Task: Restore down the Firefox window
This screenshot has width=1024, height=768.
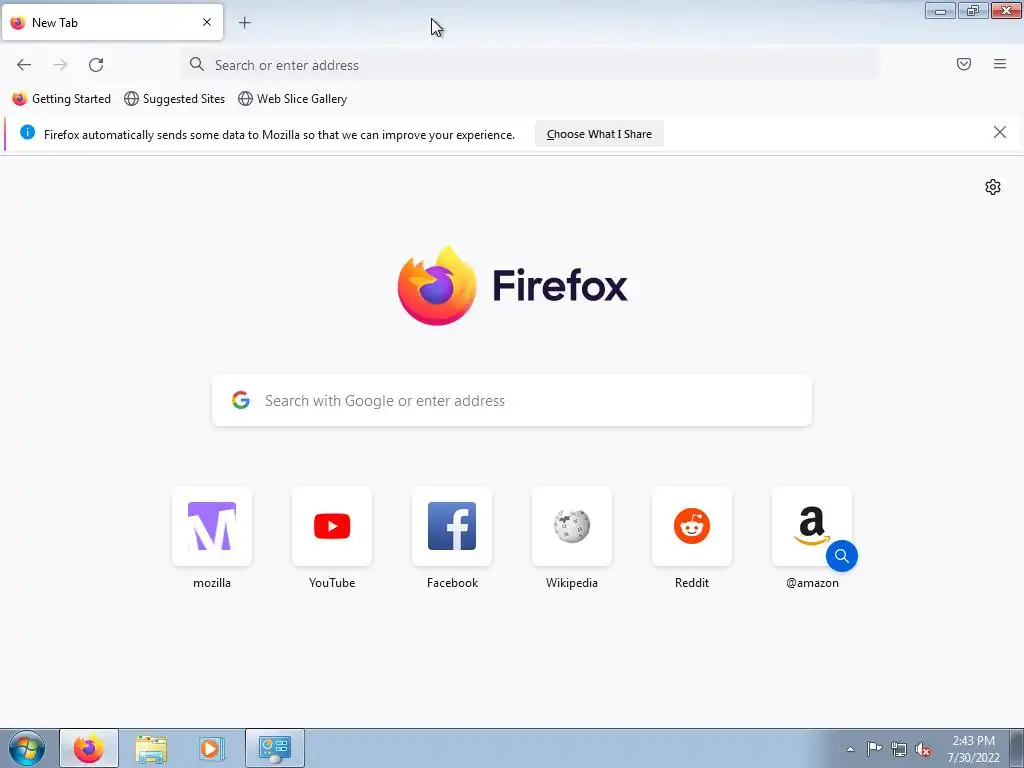Action: tap(973, 10)
